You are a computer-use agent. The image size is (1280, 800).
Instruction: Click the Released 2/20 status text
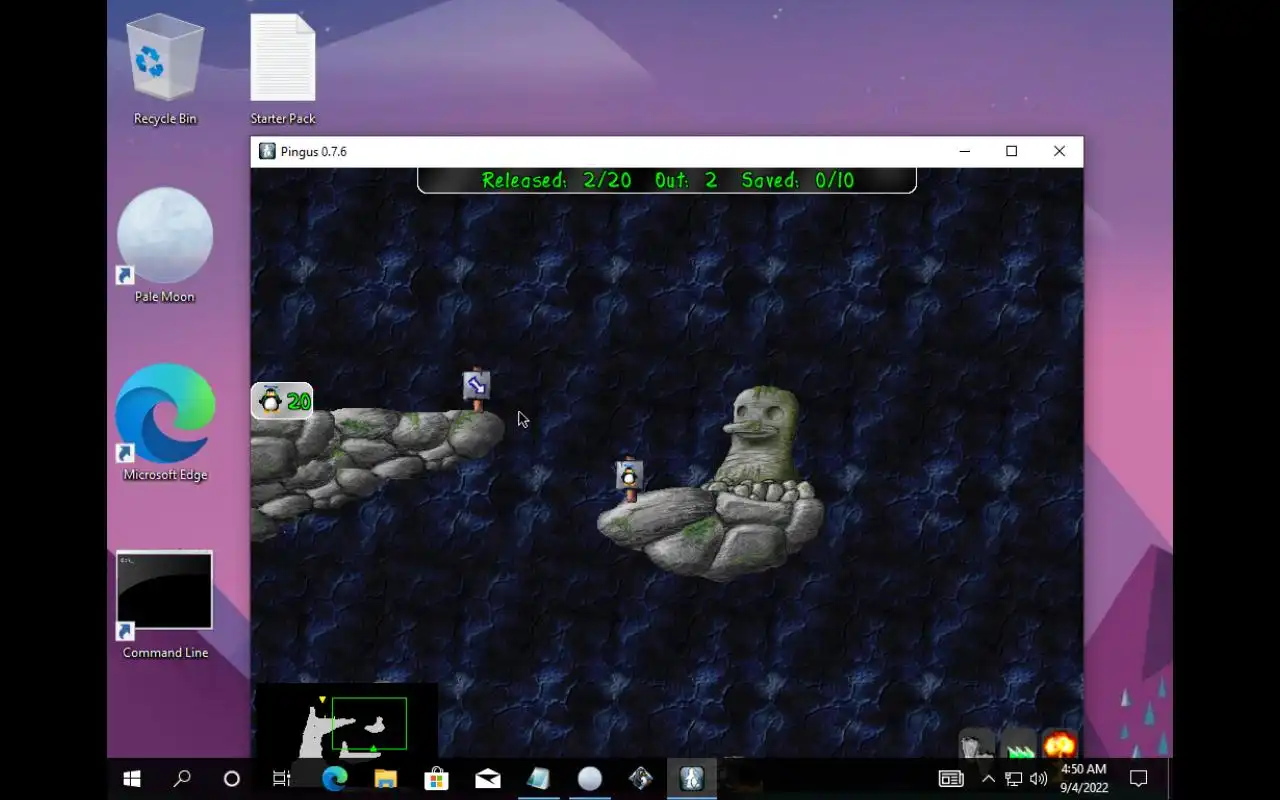(x=556, y=180)
